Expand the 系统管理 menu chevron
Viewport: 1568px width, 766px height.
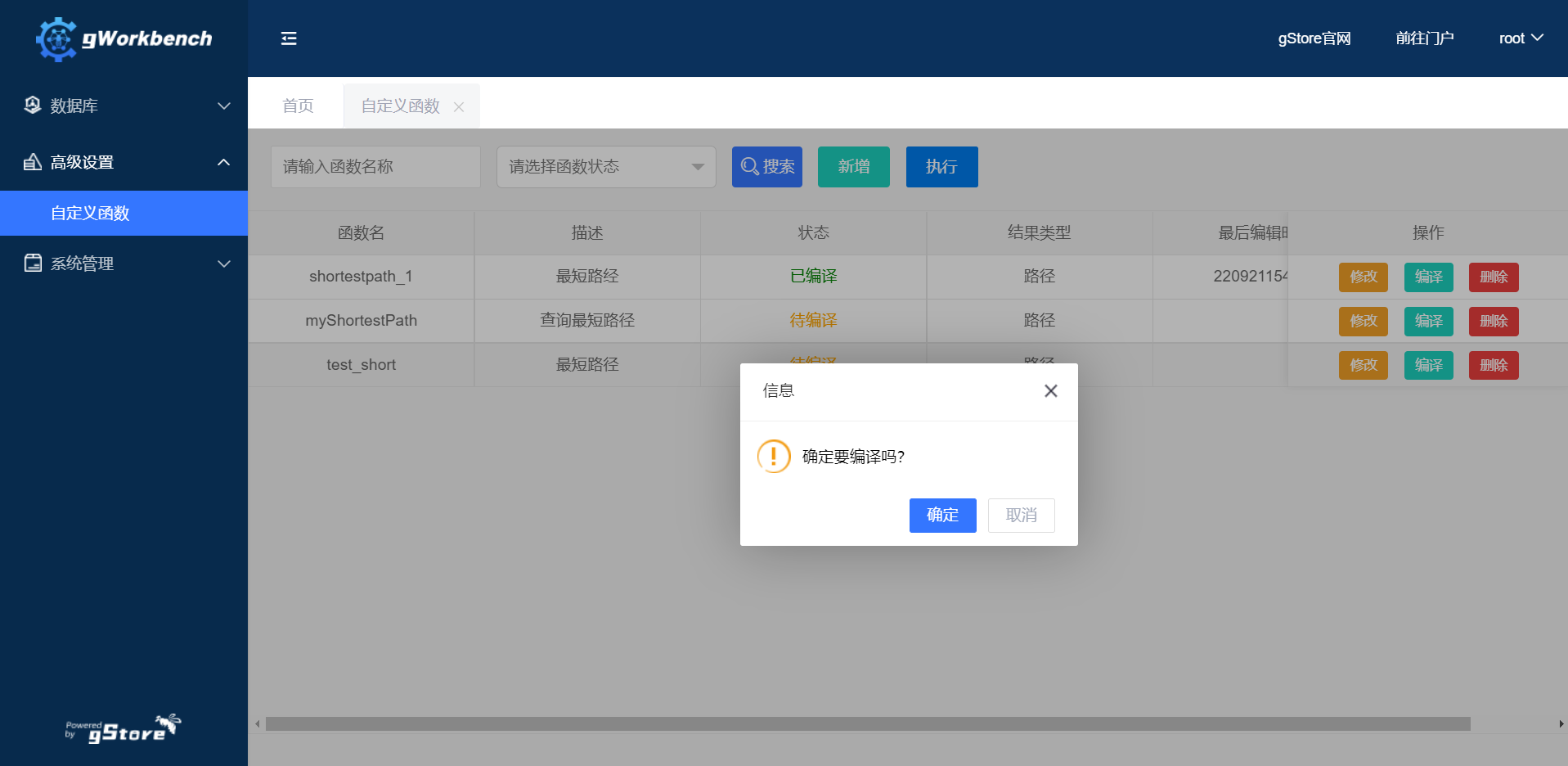223,264
